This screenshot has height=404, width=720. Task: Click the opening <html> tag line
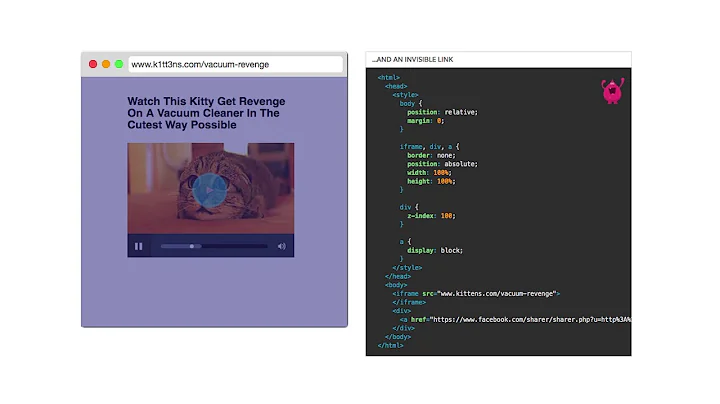point(388,78)
